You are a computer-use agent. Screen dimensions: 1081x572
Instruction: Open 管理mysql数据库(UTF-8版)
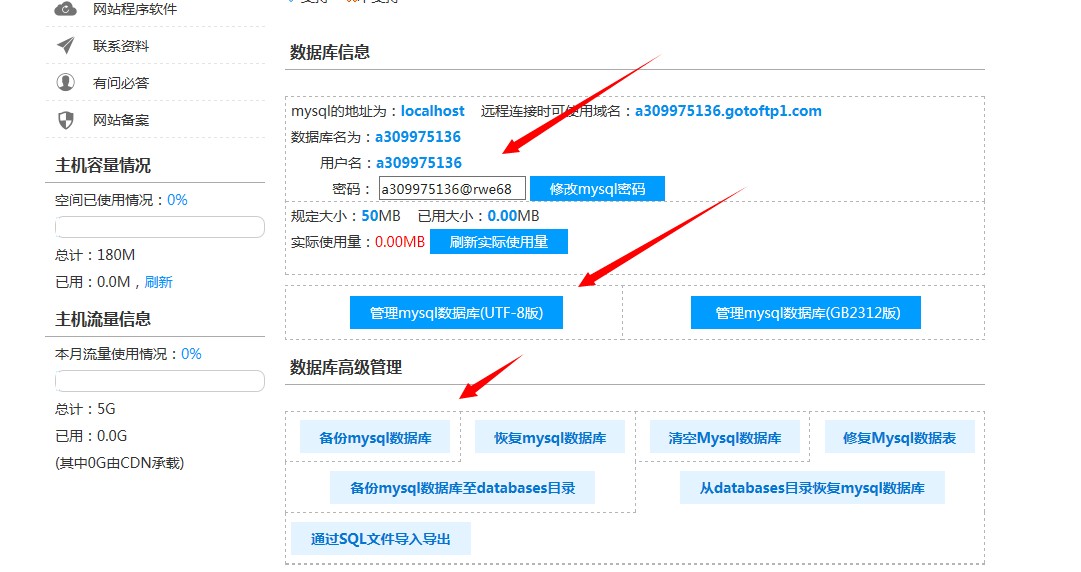[456, 313]
